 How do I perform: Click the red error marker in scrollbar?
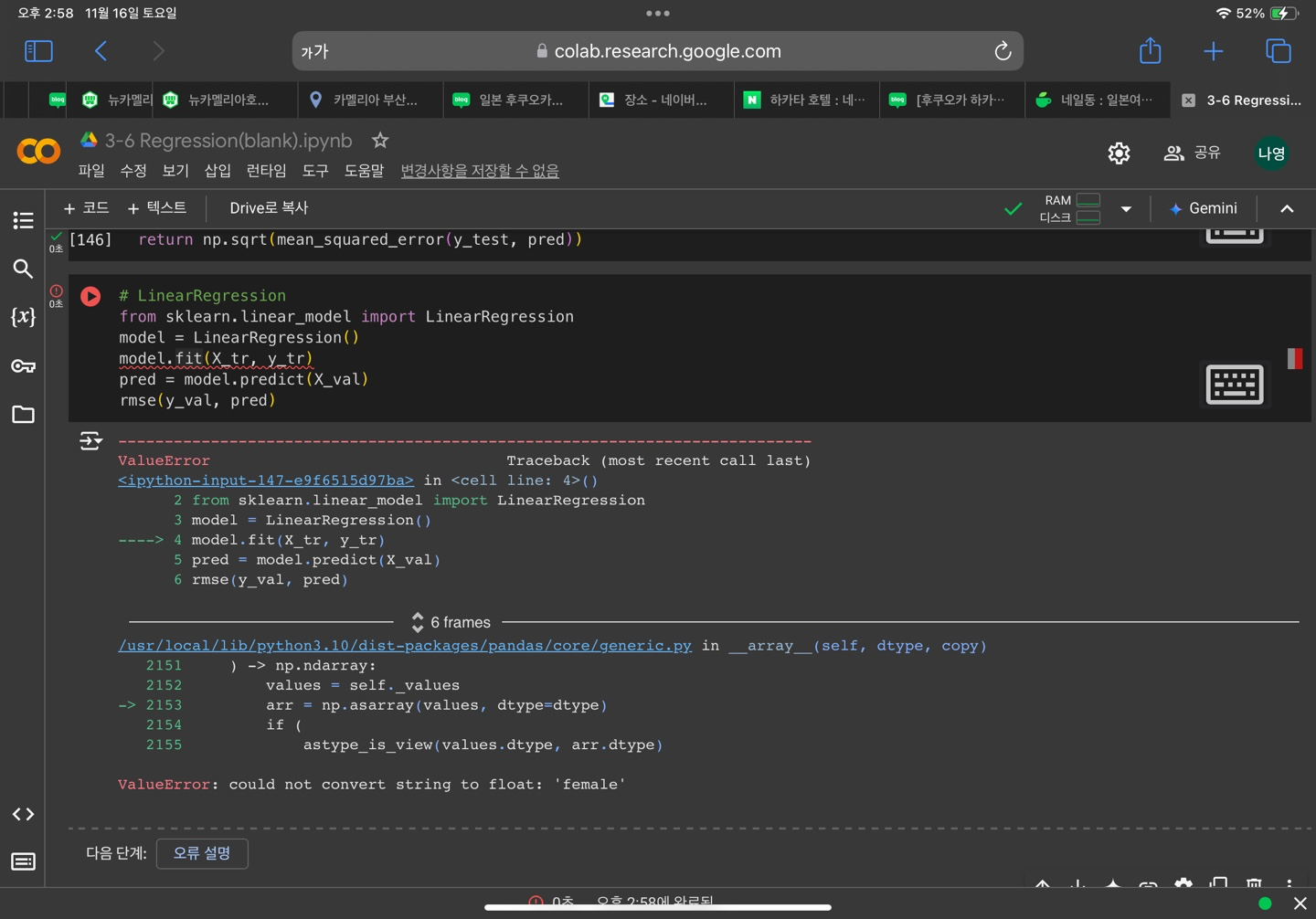click(1295, 358)
